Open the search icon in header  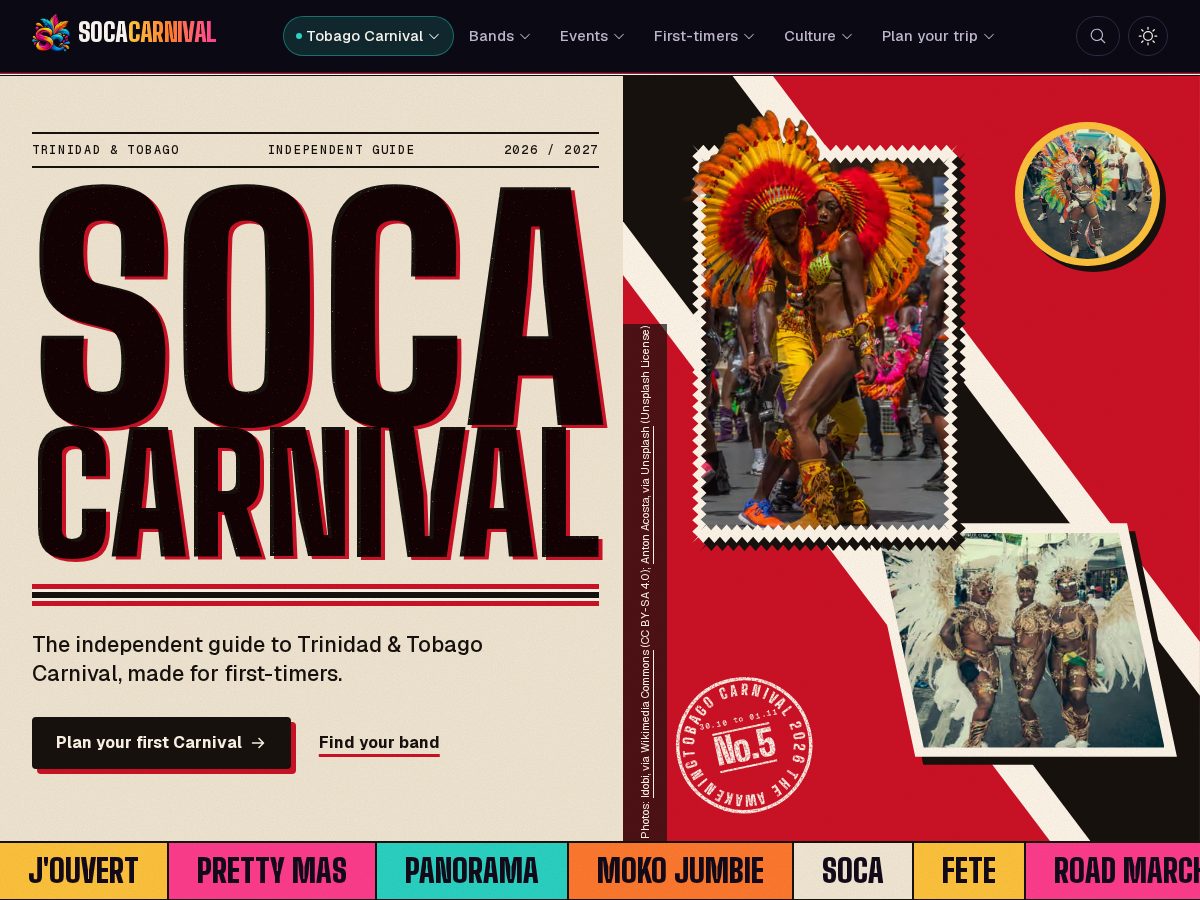click(x=1098, y=36)
